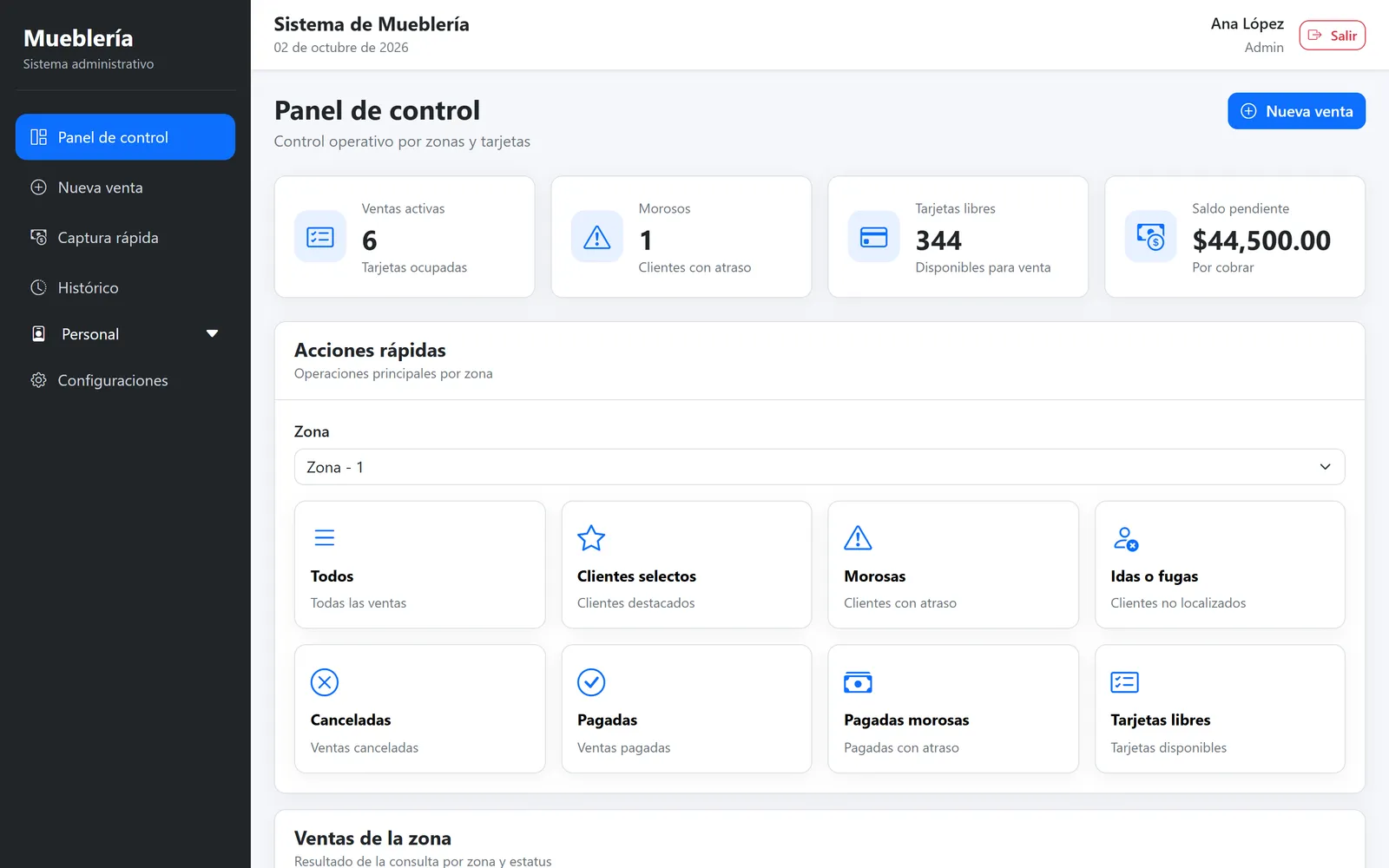Viewport: 1389px width, 868px height.
Task: Open Configuraciones from the sidebar
Action: [125, 380]
